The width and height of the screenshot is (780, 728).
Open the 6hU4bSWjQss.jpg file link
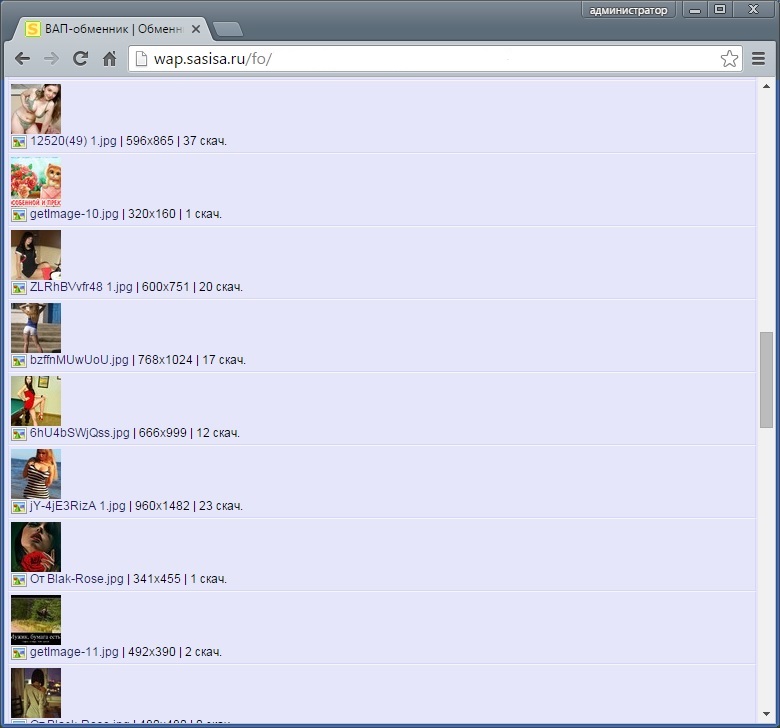coord(80,433)
